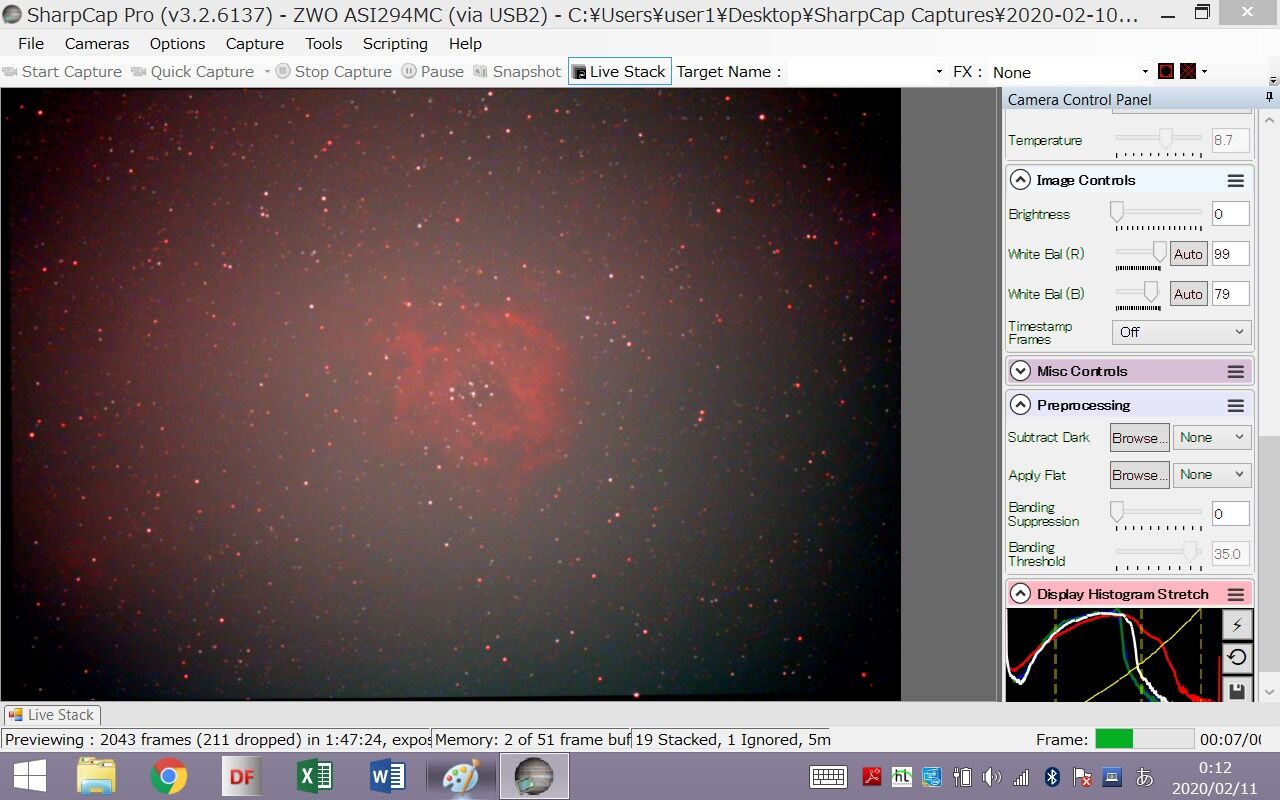1280x800 pixels.
Task: Open the Options menu
Action: point(177,44)
